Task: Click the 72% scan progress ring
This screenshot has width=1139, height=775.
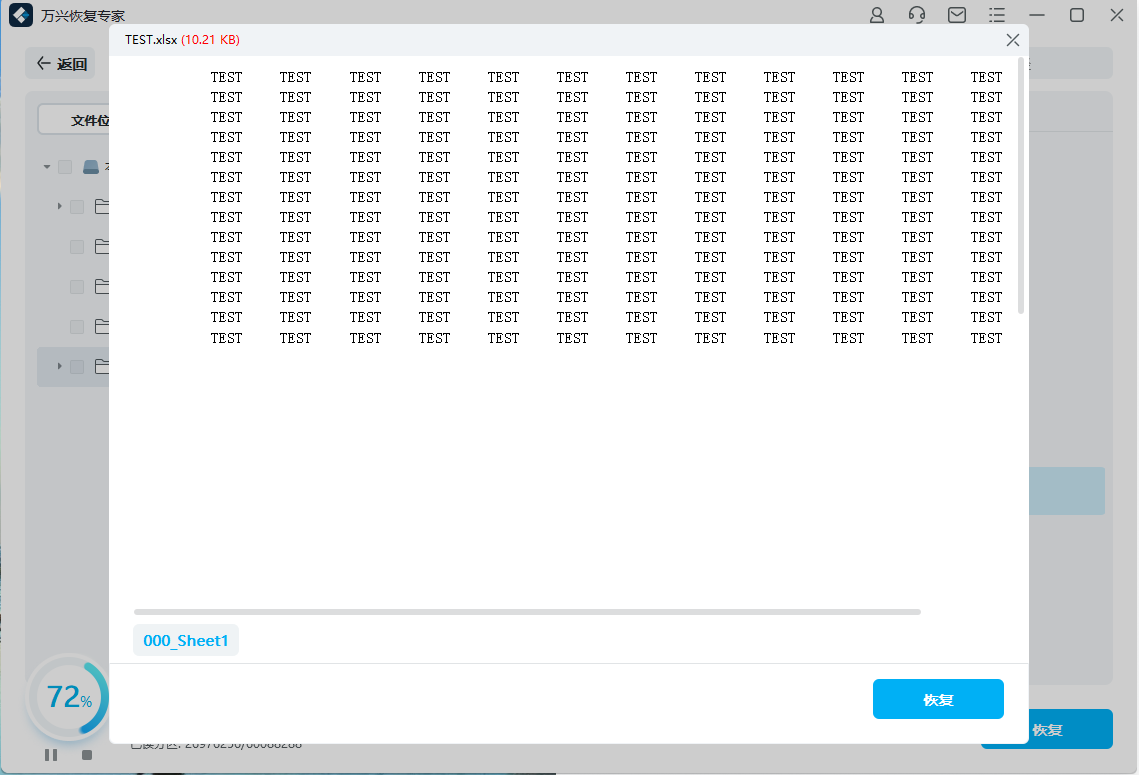Action: 68,697
